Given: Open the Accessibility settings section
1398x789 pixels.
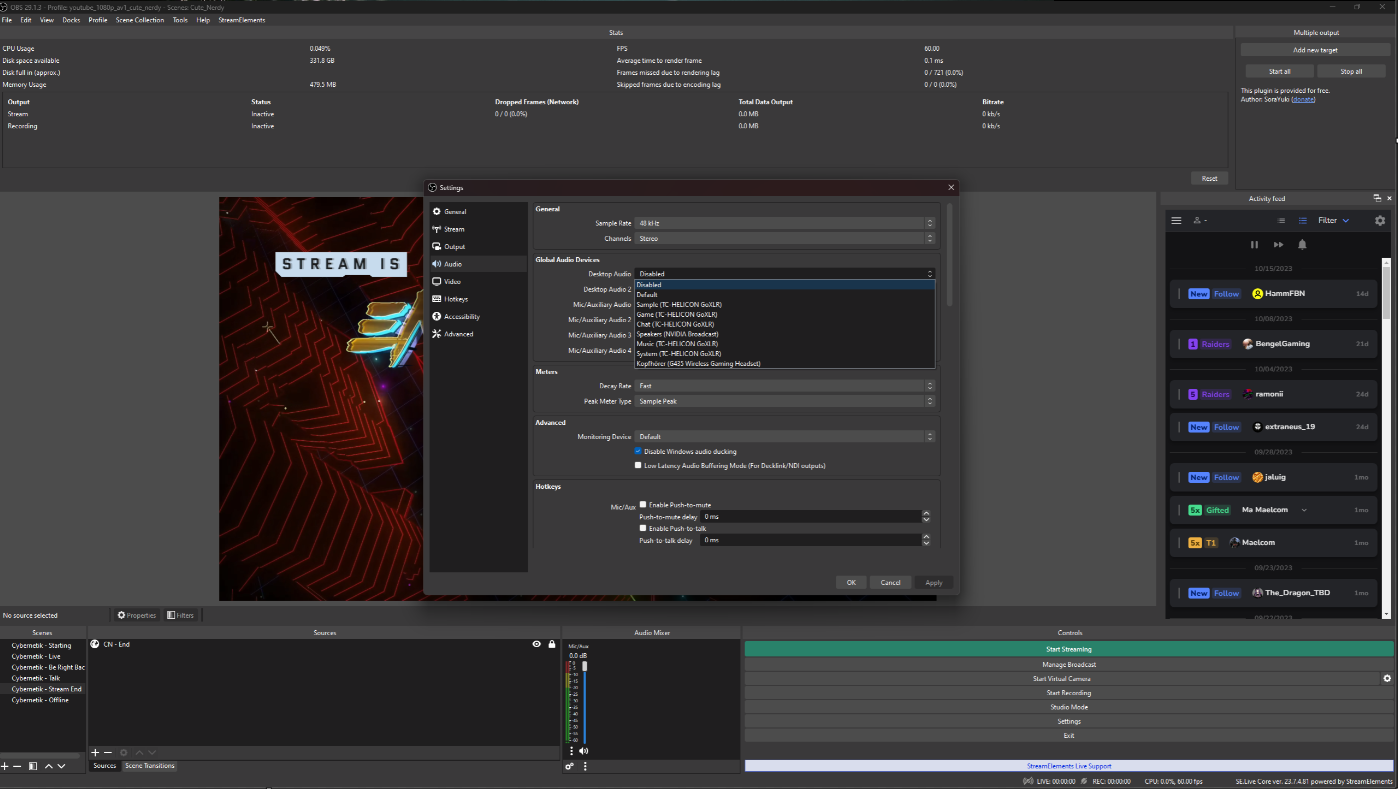Looking at the screenshot, I should [x=478, y=317].
